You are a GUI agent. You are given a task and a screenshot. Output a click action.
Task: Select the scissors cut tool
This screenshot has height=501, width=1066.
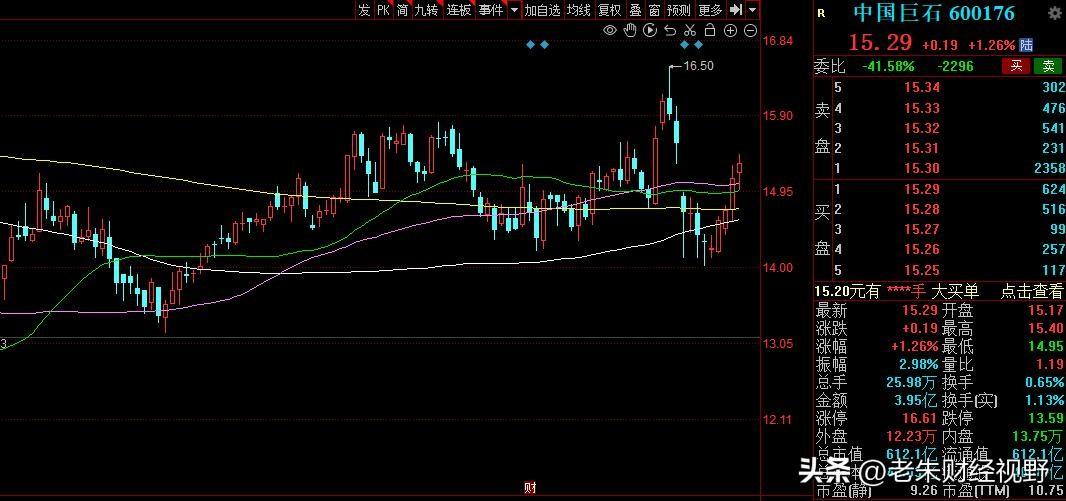click(x=689, y=30)
